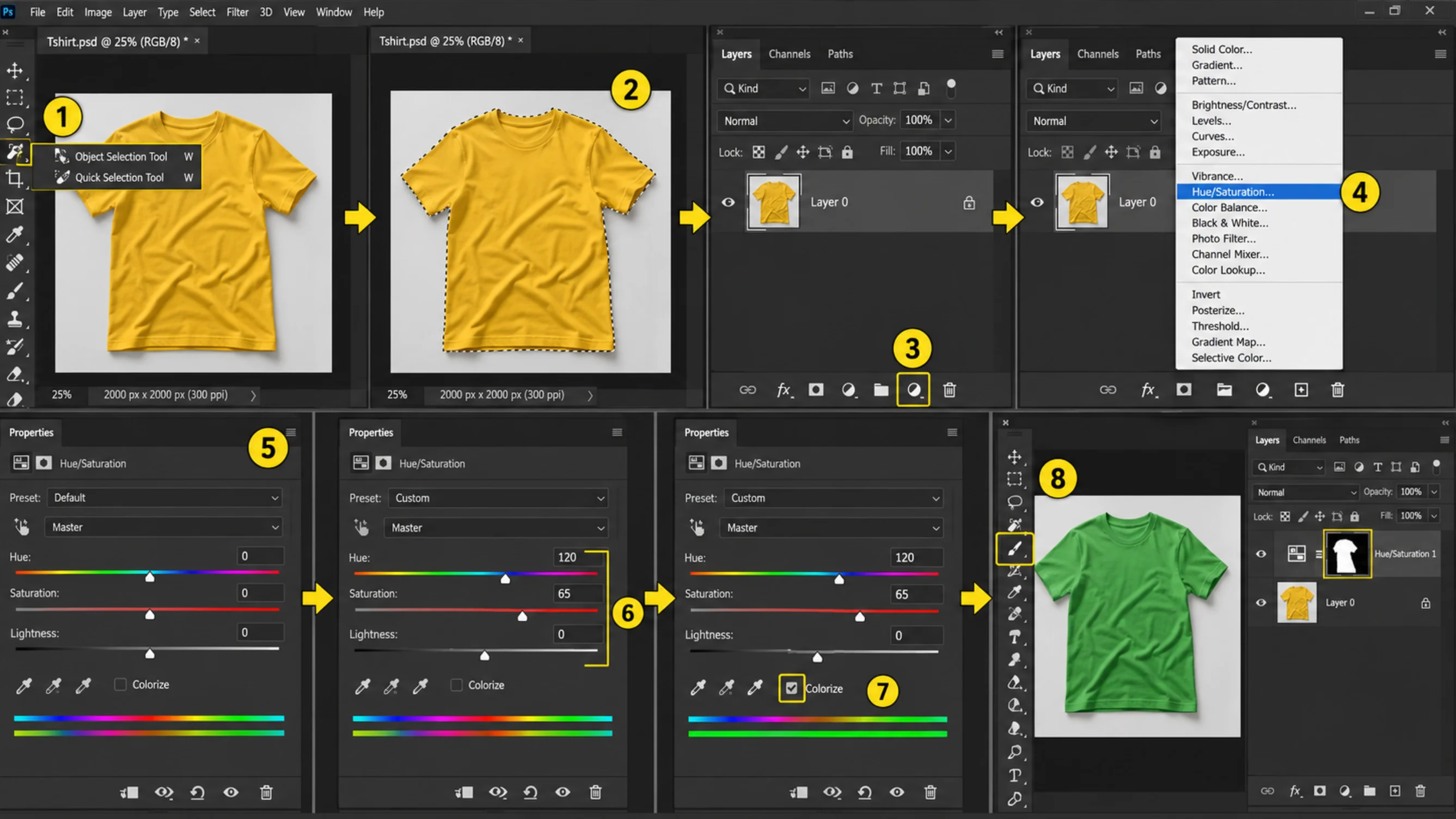
Task: Expand the Fill arrow in Hue/Saturation 1 Layers panel
Action: point(1434,516)
